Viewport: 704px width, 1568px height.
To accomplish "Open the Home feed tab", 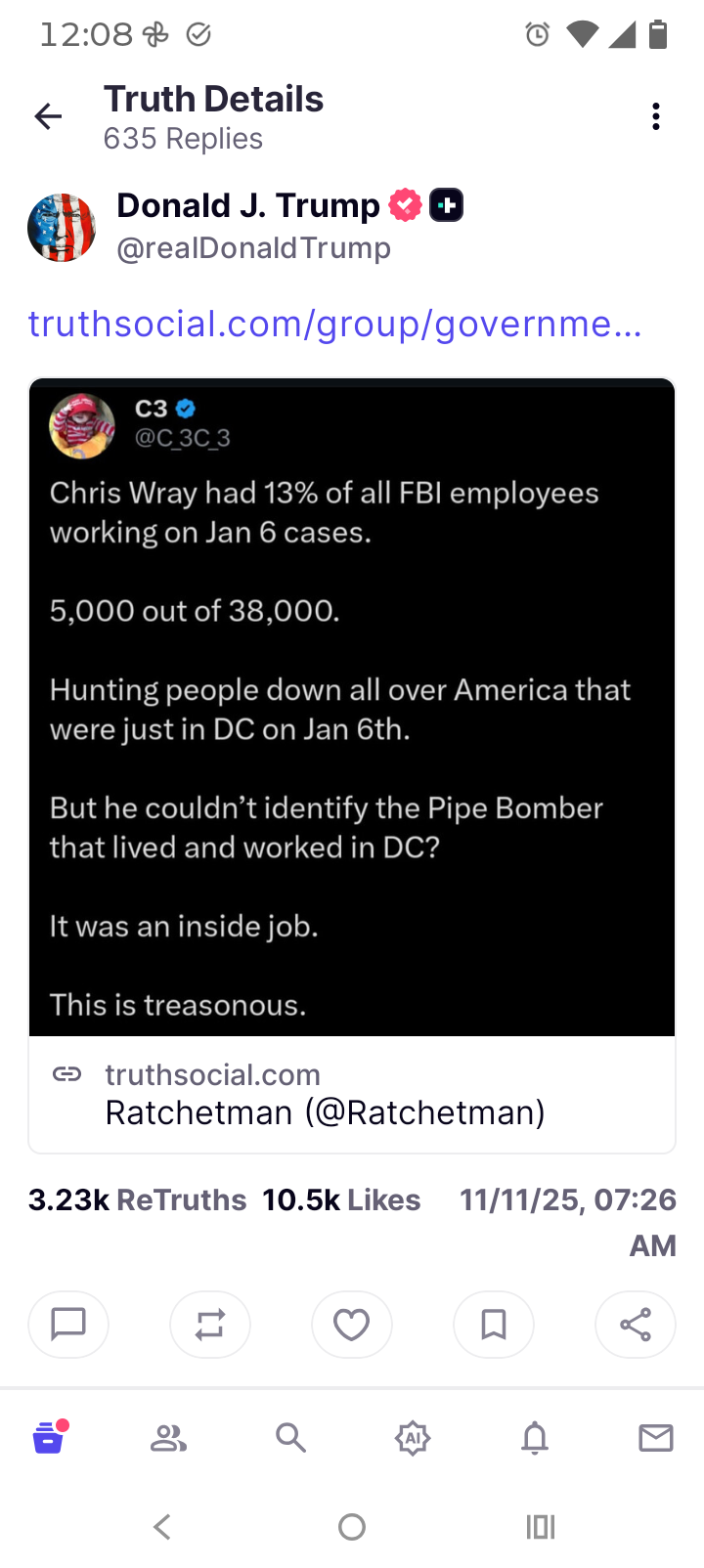I will click(x=48, y=1438).
